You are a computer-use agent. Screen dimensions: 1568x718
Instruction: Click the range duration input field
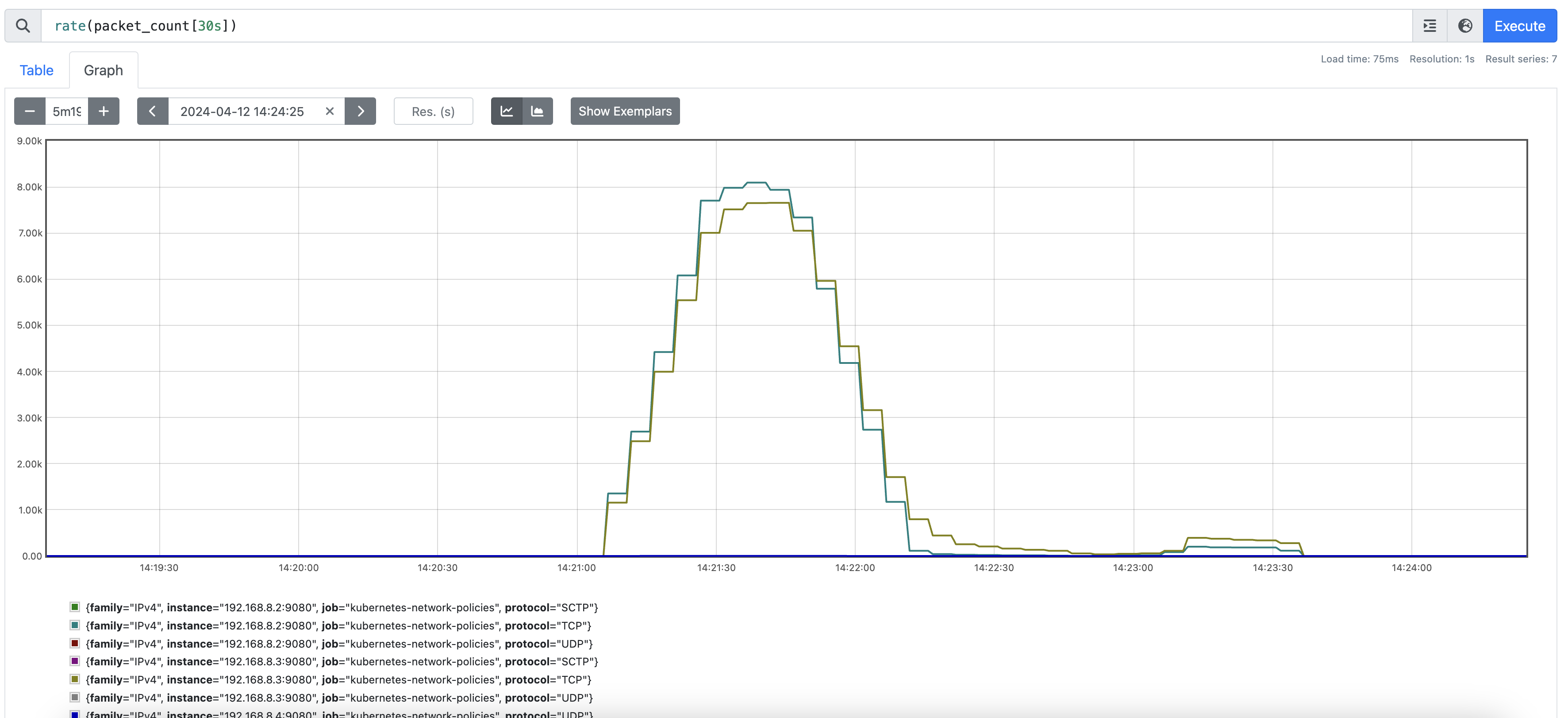(x=67, y=111)
